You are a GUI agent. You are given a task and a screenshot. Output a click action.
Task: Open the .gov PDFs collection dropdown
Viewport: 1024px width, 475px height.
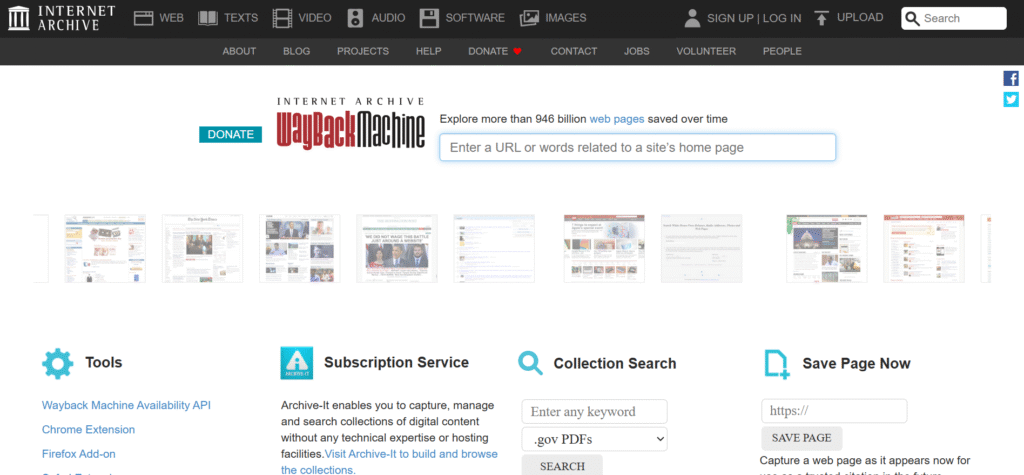(x=594, y=439)
